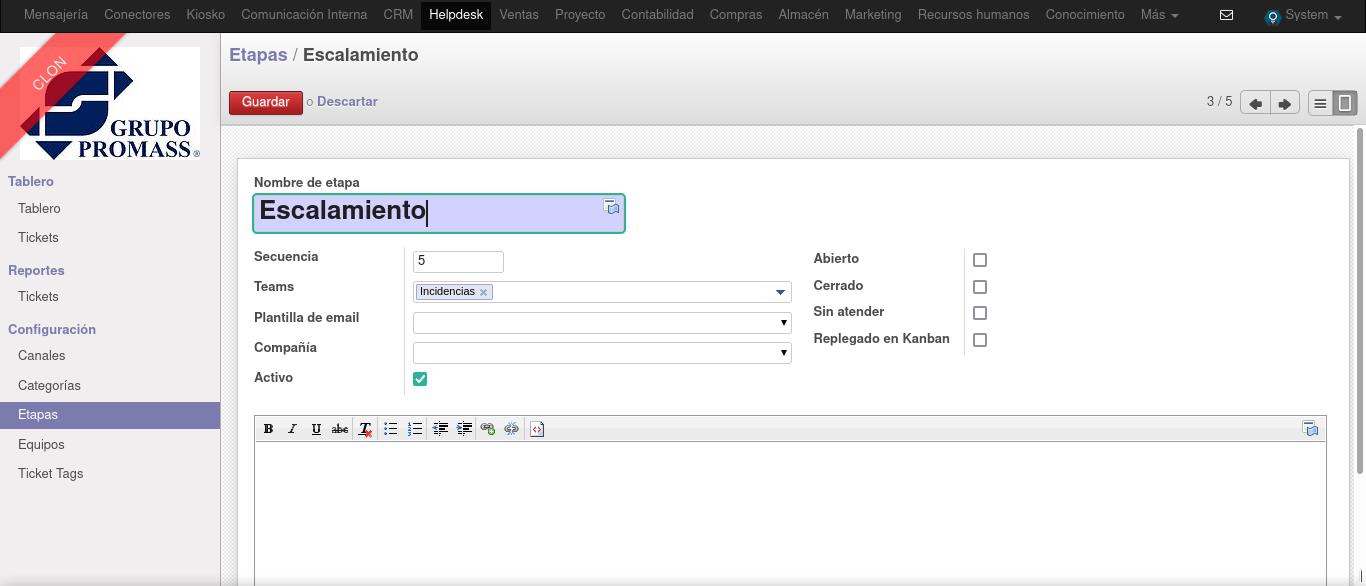Click the page vertical scrollbar
The height and width of the screenshot is (586, 1366).
point(1360,300)
